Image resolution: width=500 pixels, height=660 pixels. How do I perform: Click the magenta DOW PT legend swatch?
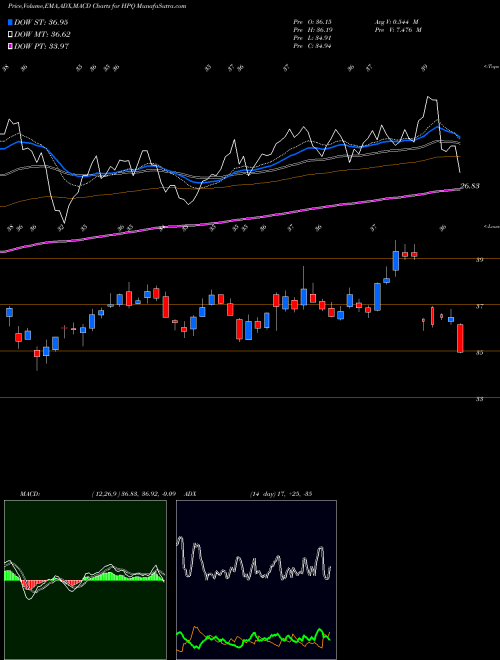click(x=10, y=46)
